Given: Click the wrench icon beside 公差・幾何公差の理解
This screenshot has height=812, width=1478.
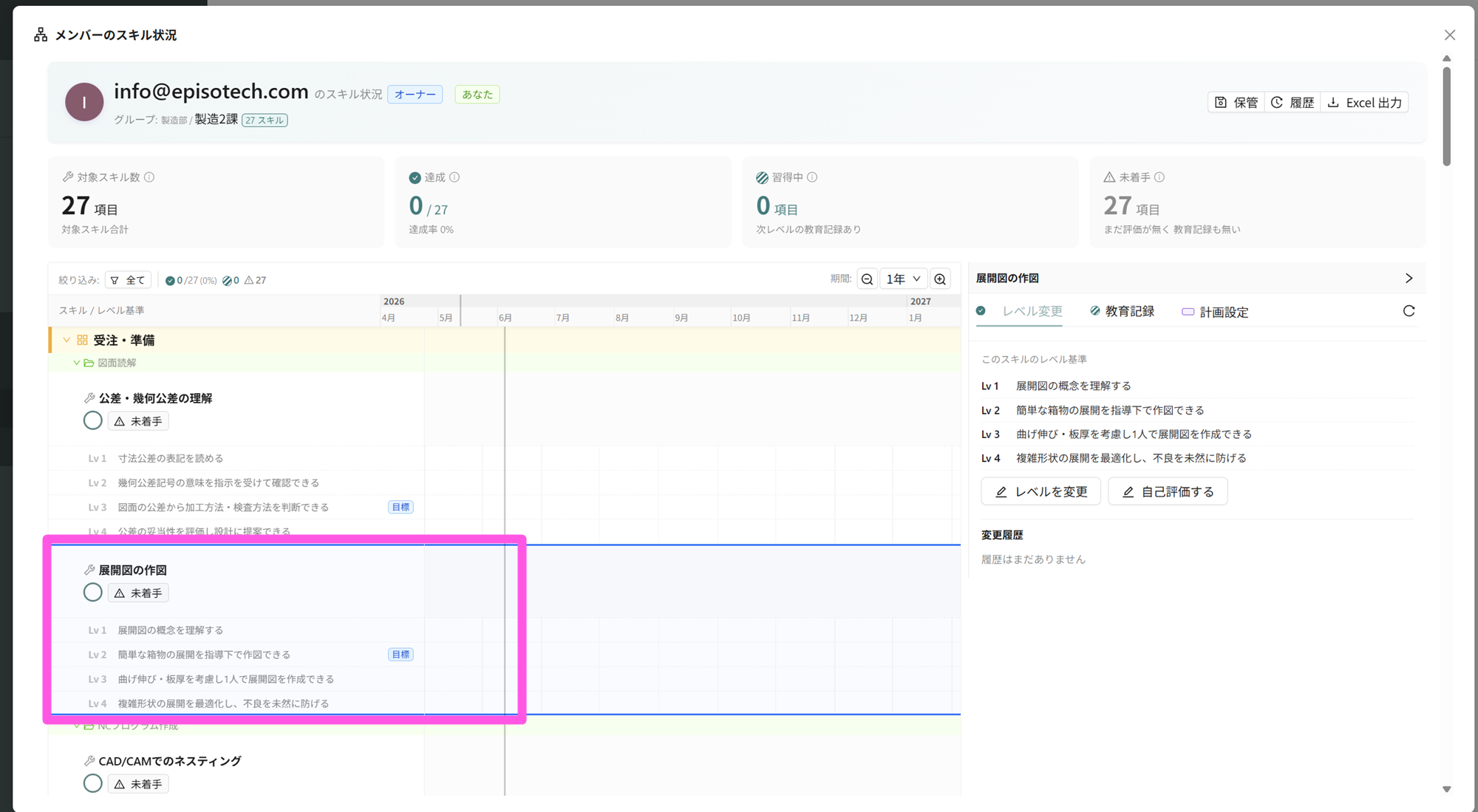Looking at the screenshot, I should (89, 398).
